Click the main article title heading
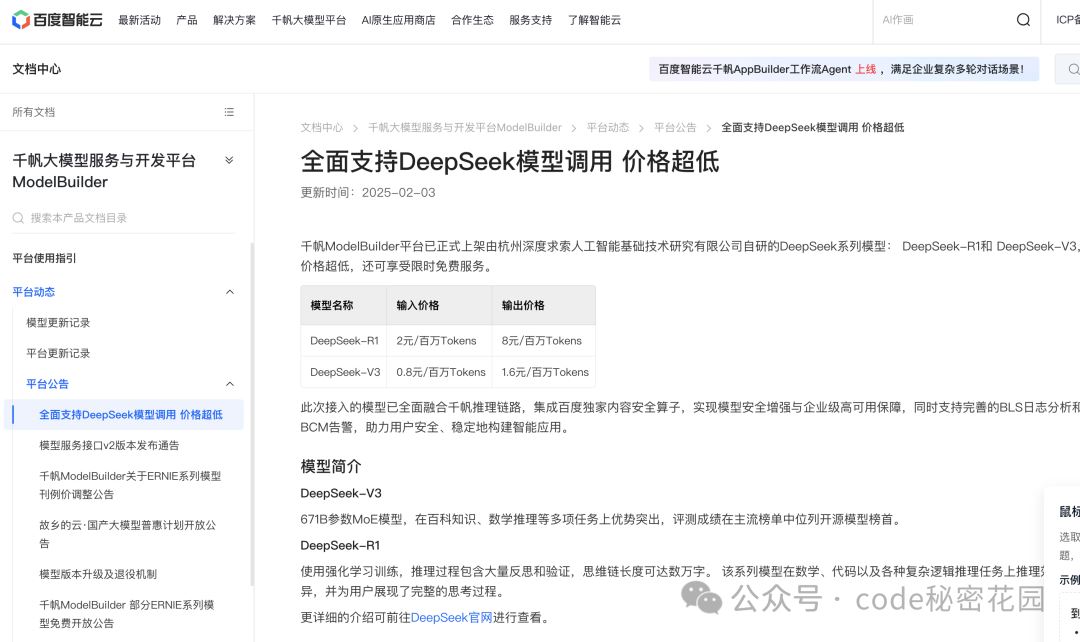This screenshot has width=1080, height=642. 510,161
